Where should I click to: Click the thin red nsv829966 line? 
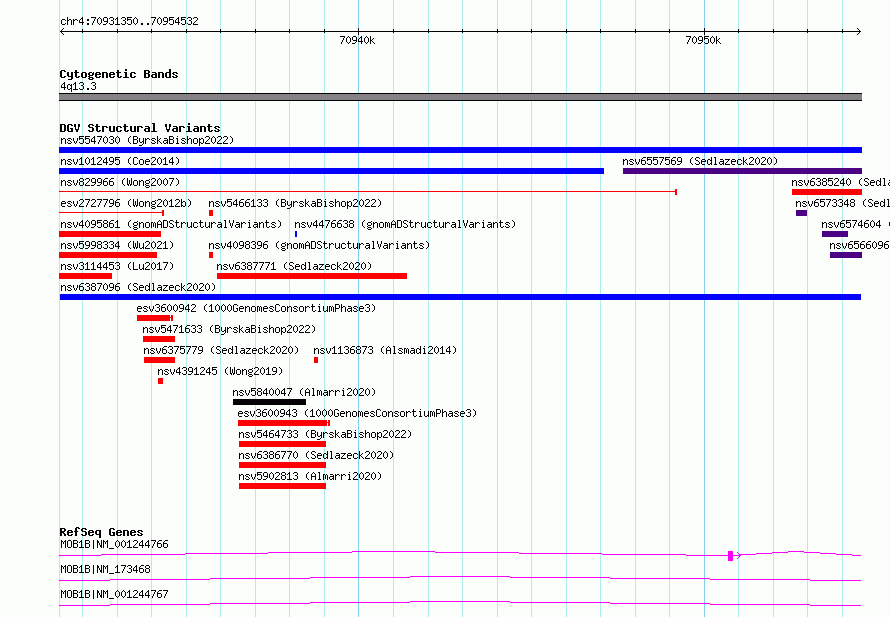point(368,192)
